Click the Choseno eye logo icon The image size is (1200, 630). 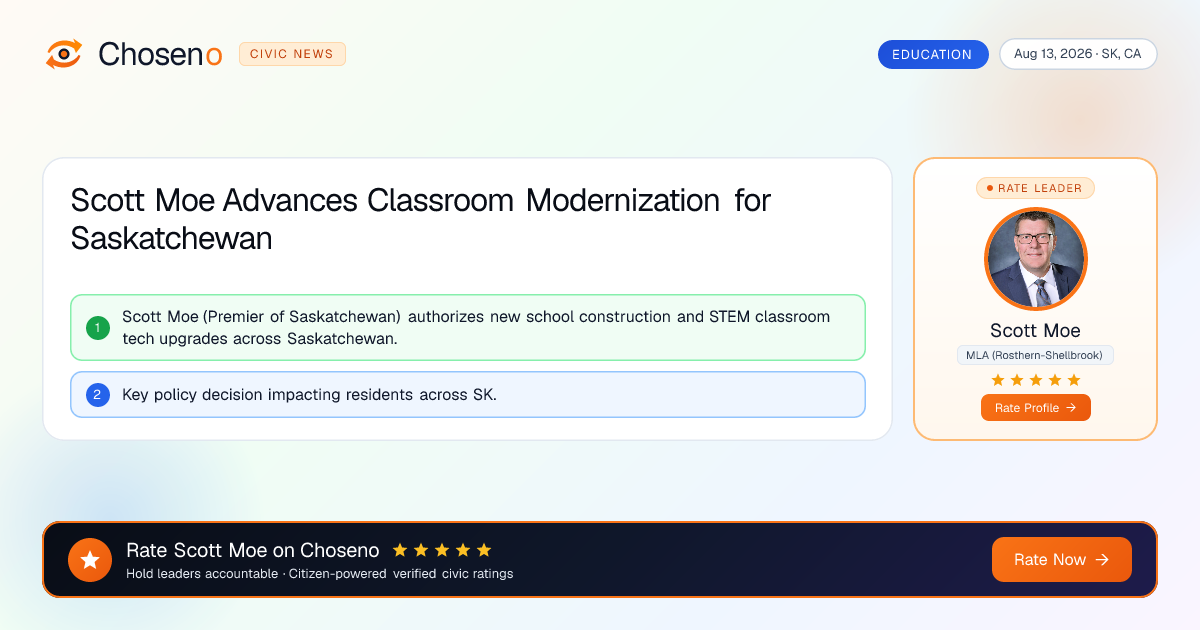pyautogui.click(x=64, y=54)
